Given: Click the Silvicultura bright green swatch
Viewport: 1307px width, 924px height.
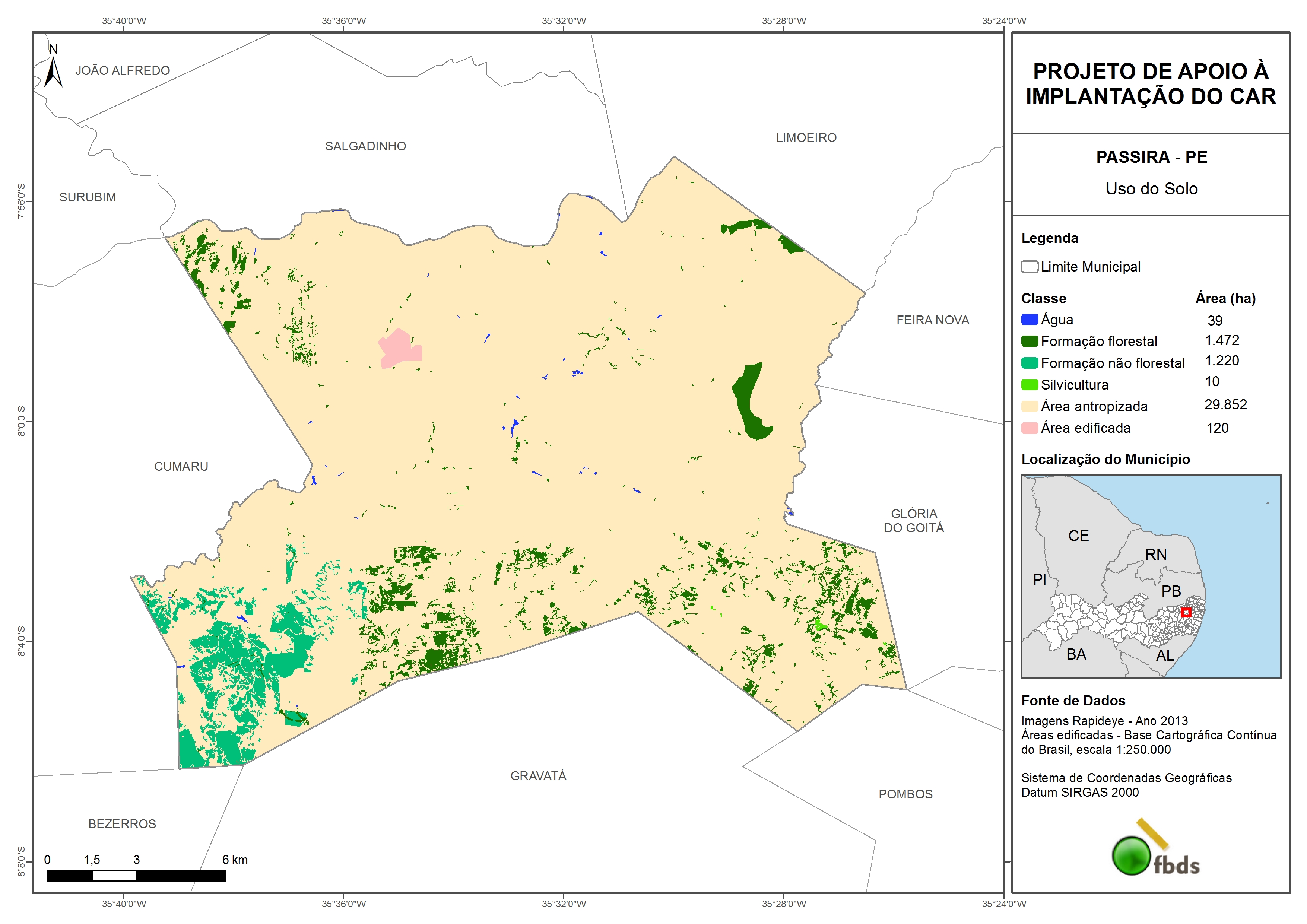Looking at the screenshot, I should coord(1029,385).
